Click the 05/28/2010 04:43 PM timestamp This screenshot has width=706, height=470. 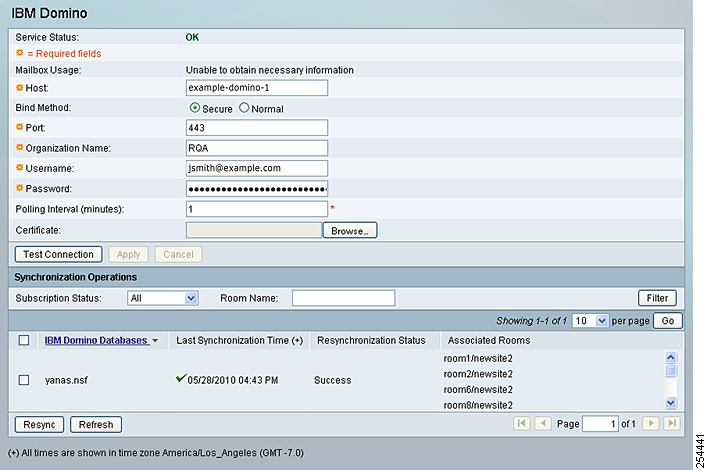(233, 380)
